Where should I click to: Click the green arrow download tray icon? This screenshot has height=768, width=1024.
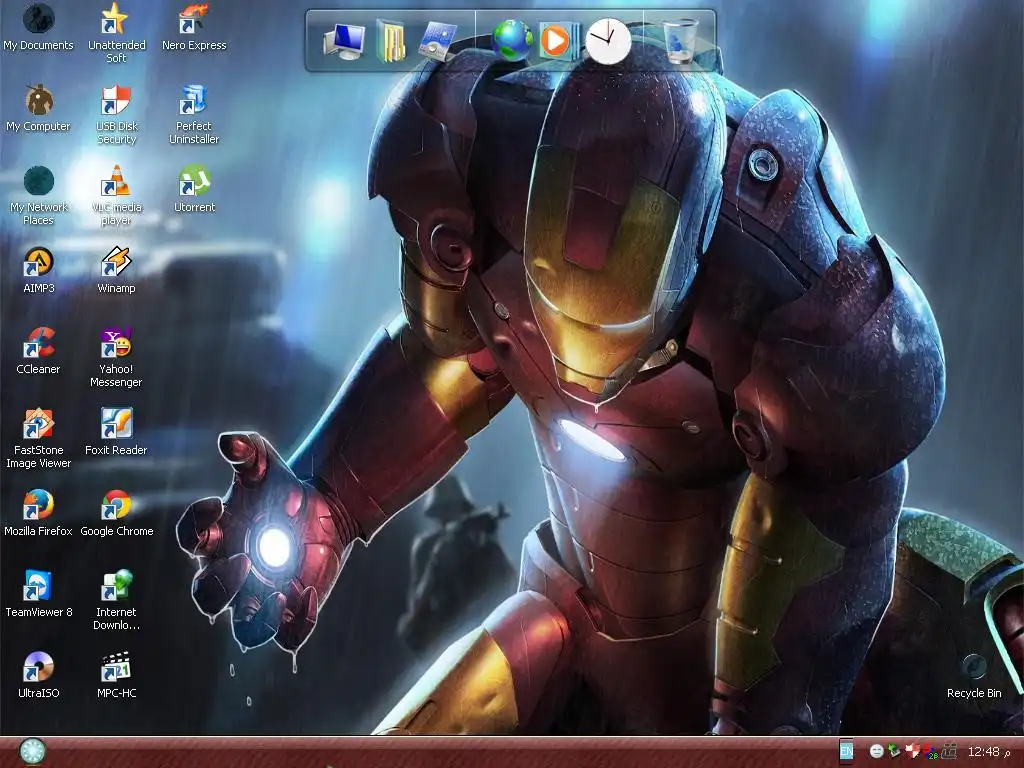point(894,752)
